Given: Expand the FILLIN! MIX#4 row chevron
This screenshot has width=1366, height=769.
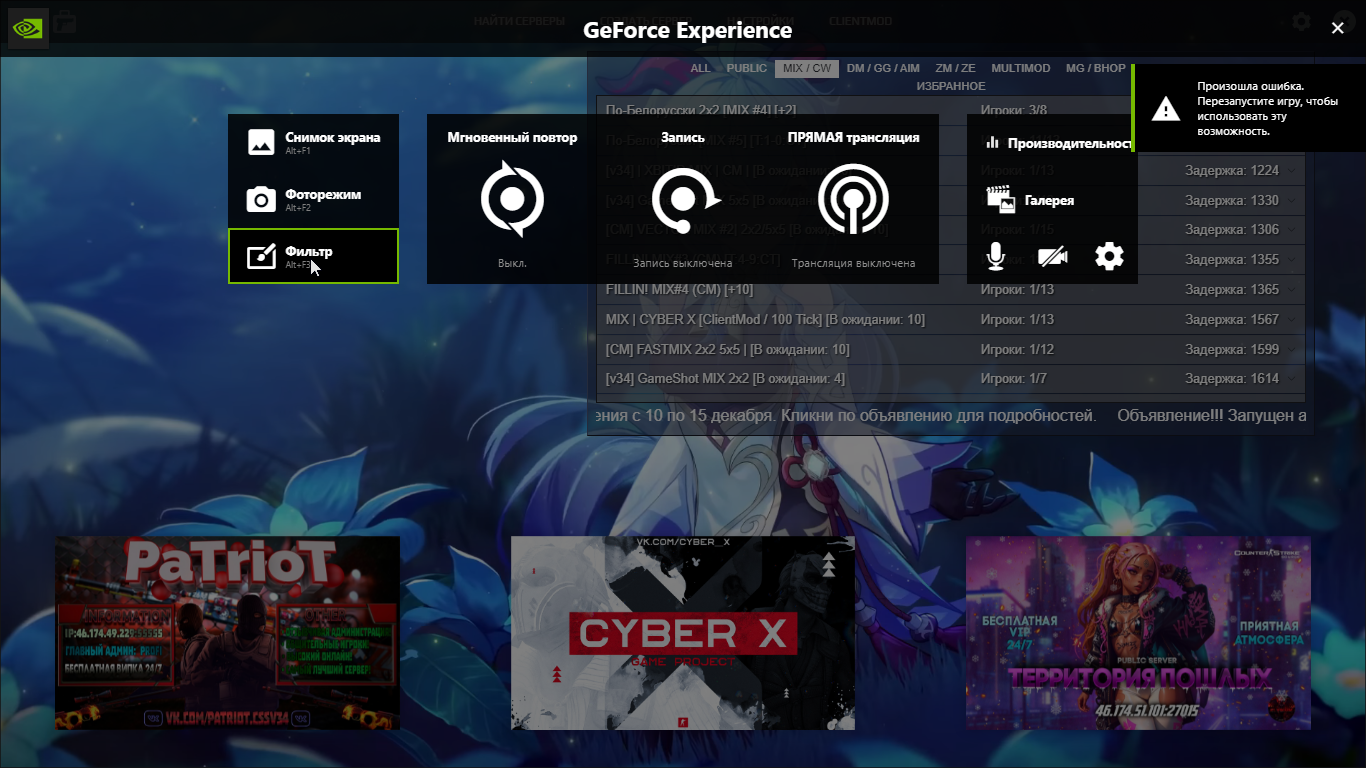Looking at the screenshot, I should tap(1293, 289).
